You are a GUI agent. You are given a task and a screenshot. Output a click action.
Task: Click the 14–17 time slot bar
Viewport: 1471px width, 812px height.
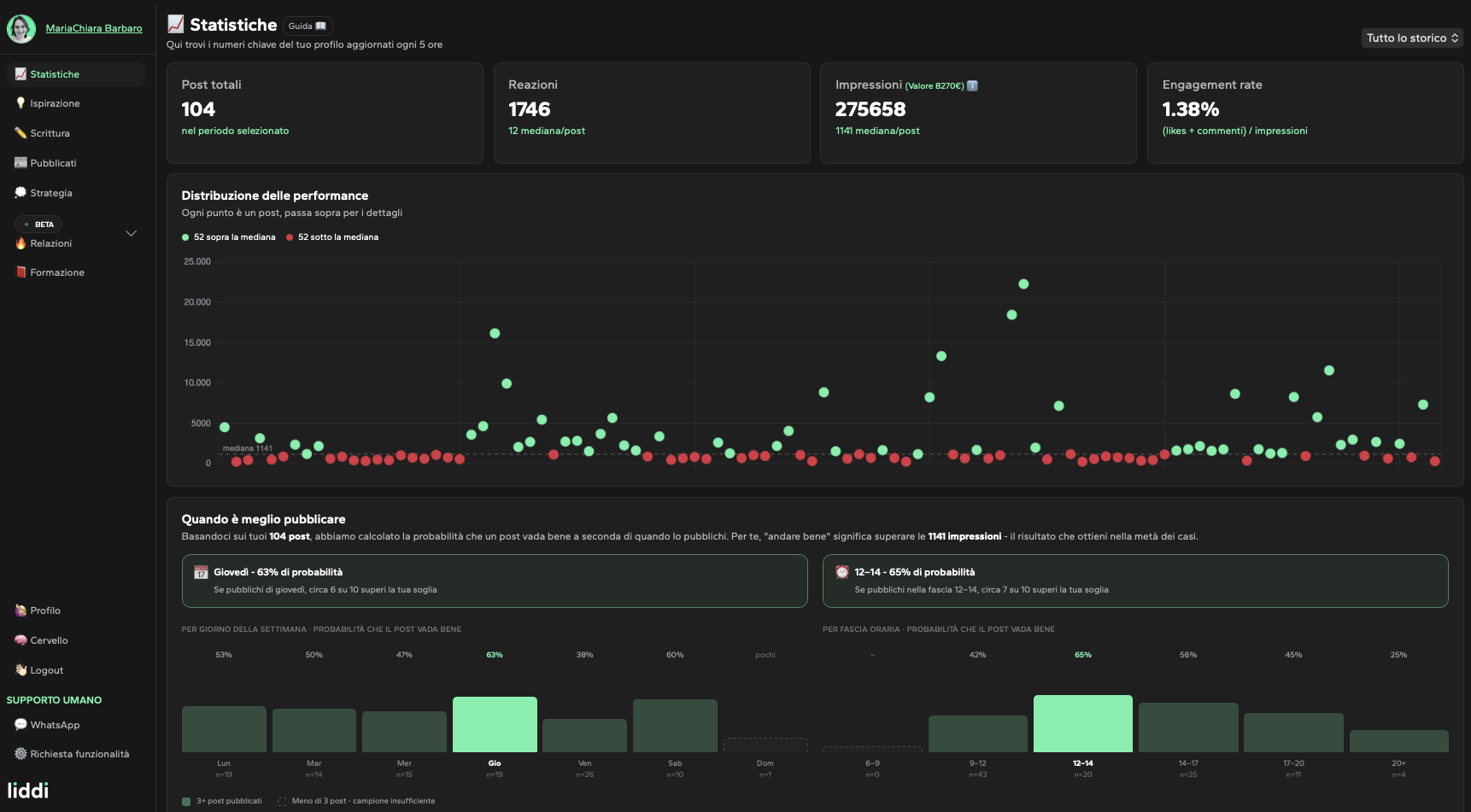pyautogui.click(x=1188, y=727)
